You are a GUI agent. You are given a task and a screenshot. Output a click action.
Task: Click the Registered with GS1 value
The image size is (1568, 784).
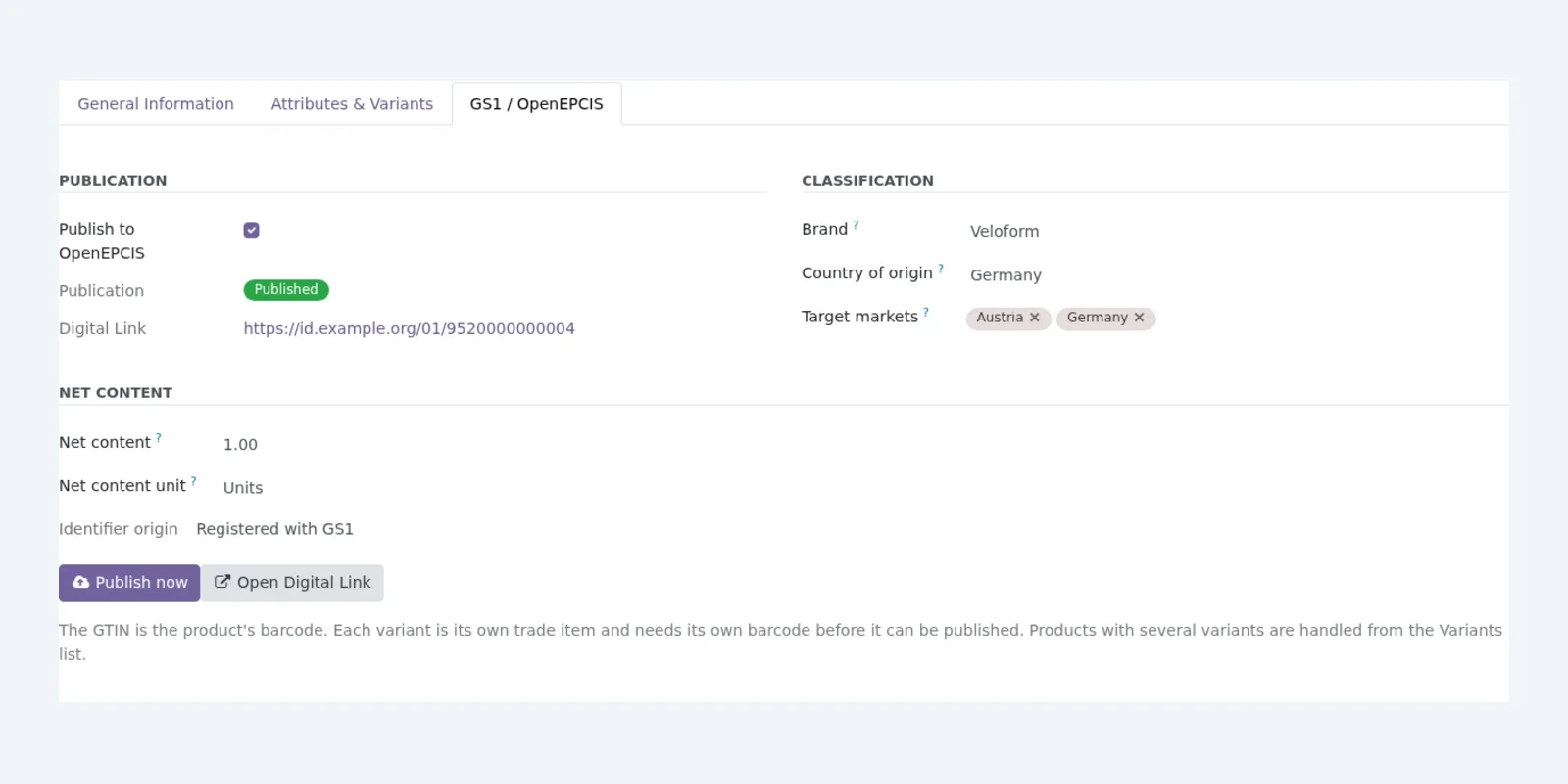[274, 529]
